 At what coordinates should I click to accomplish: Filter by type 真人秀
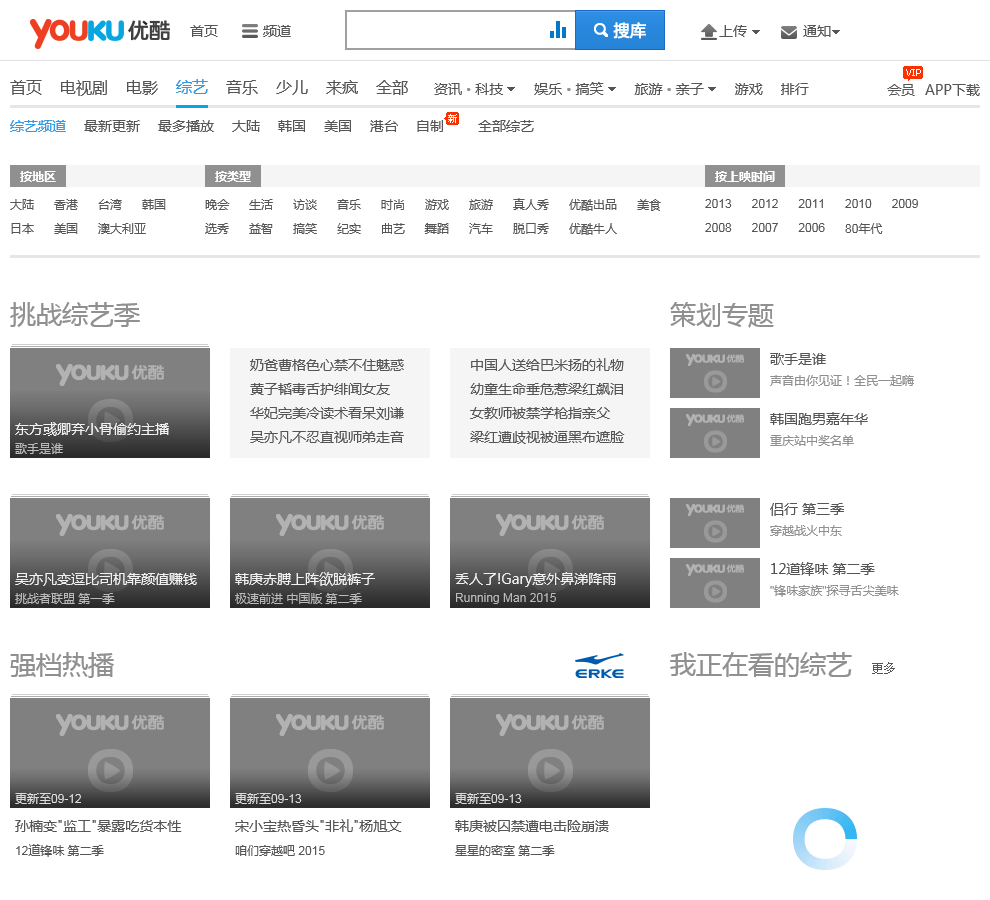[x=530, y=205]
